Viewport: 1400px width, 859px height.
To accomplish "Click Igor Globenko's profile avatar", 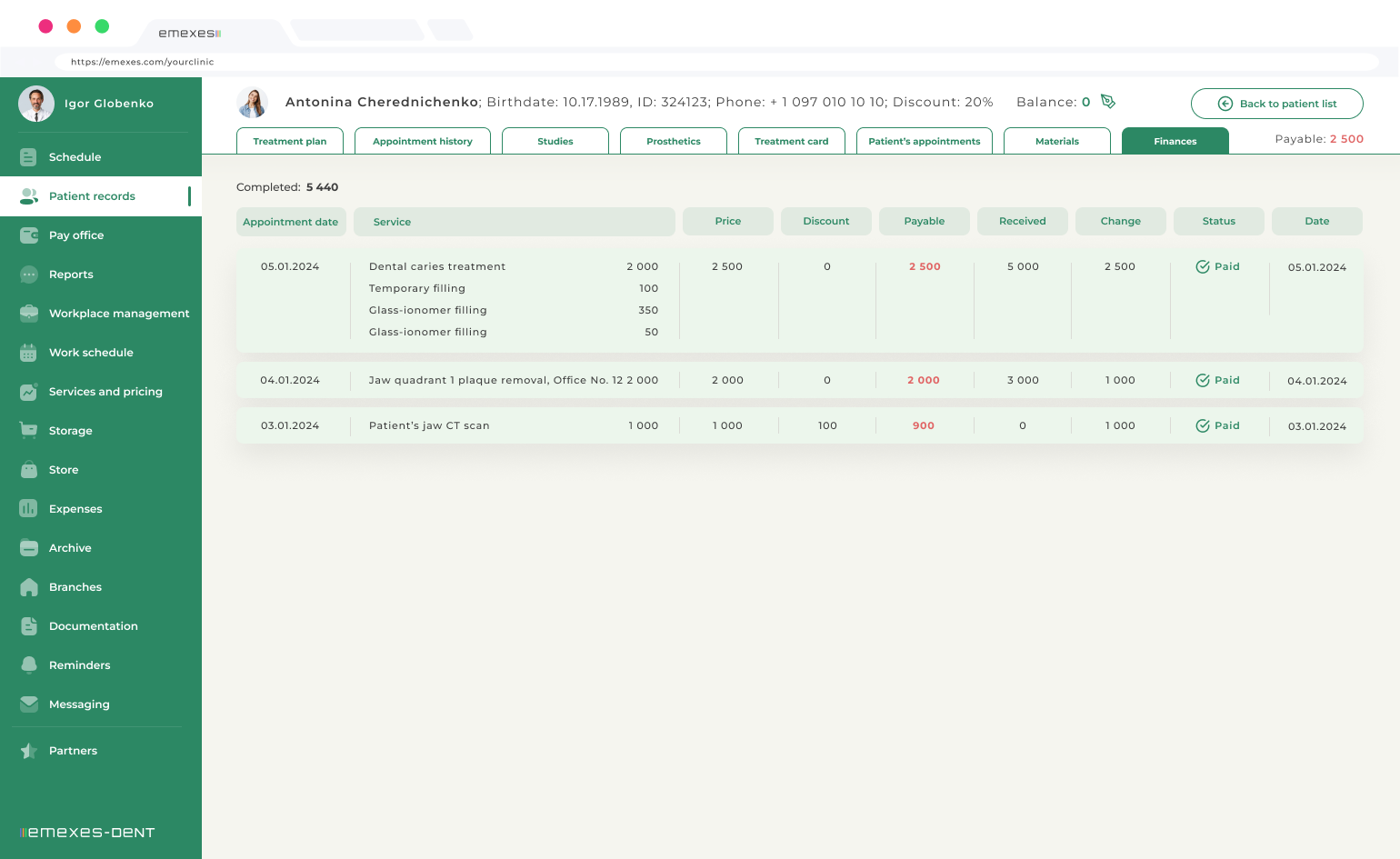I will pos(36,104).
